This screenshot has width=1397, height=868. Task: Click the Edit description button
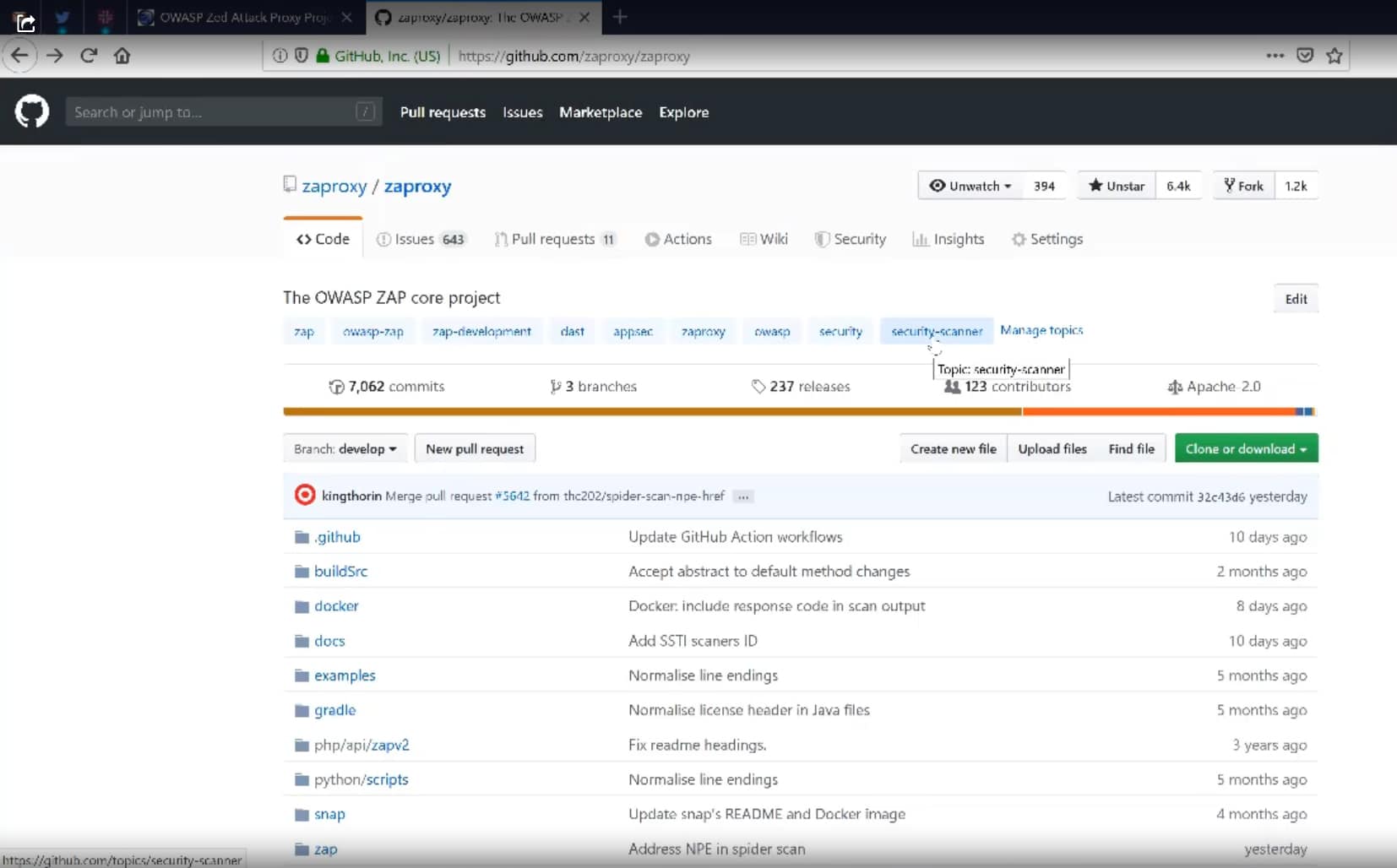coord(1296,299)
